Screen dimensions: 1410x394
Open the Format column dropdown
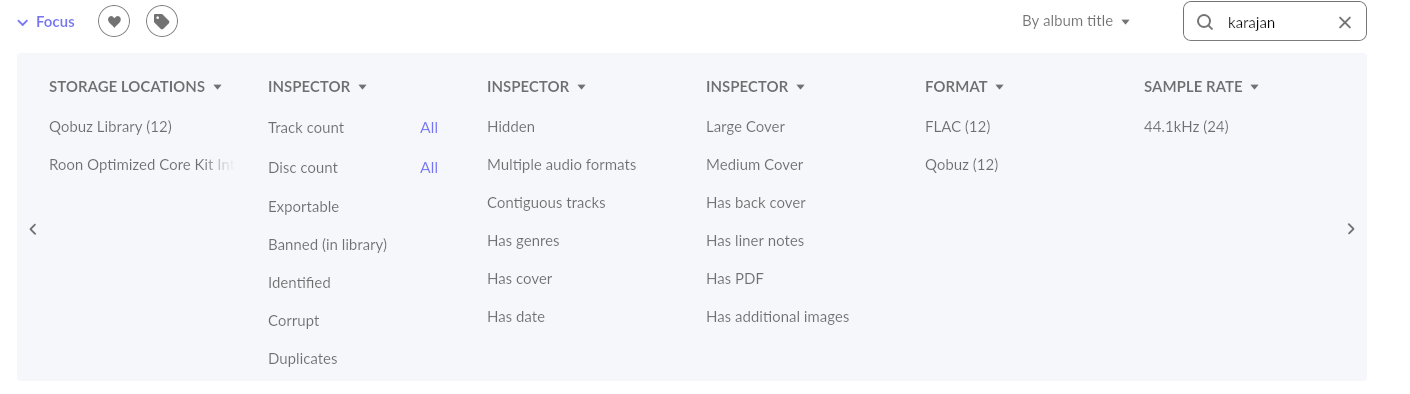click(964, 87)
